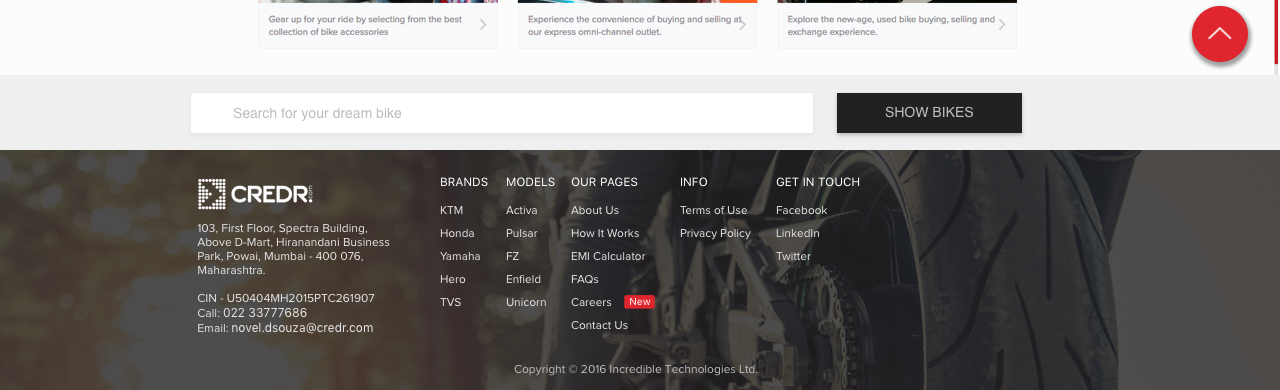Open the EMI Calculator link

tap(608, 256)
